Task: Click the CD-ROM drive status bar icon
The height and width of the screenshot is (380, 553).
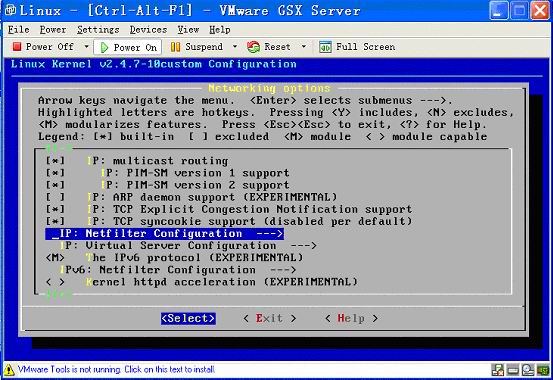Action: [528, 370]
